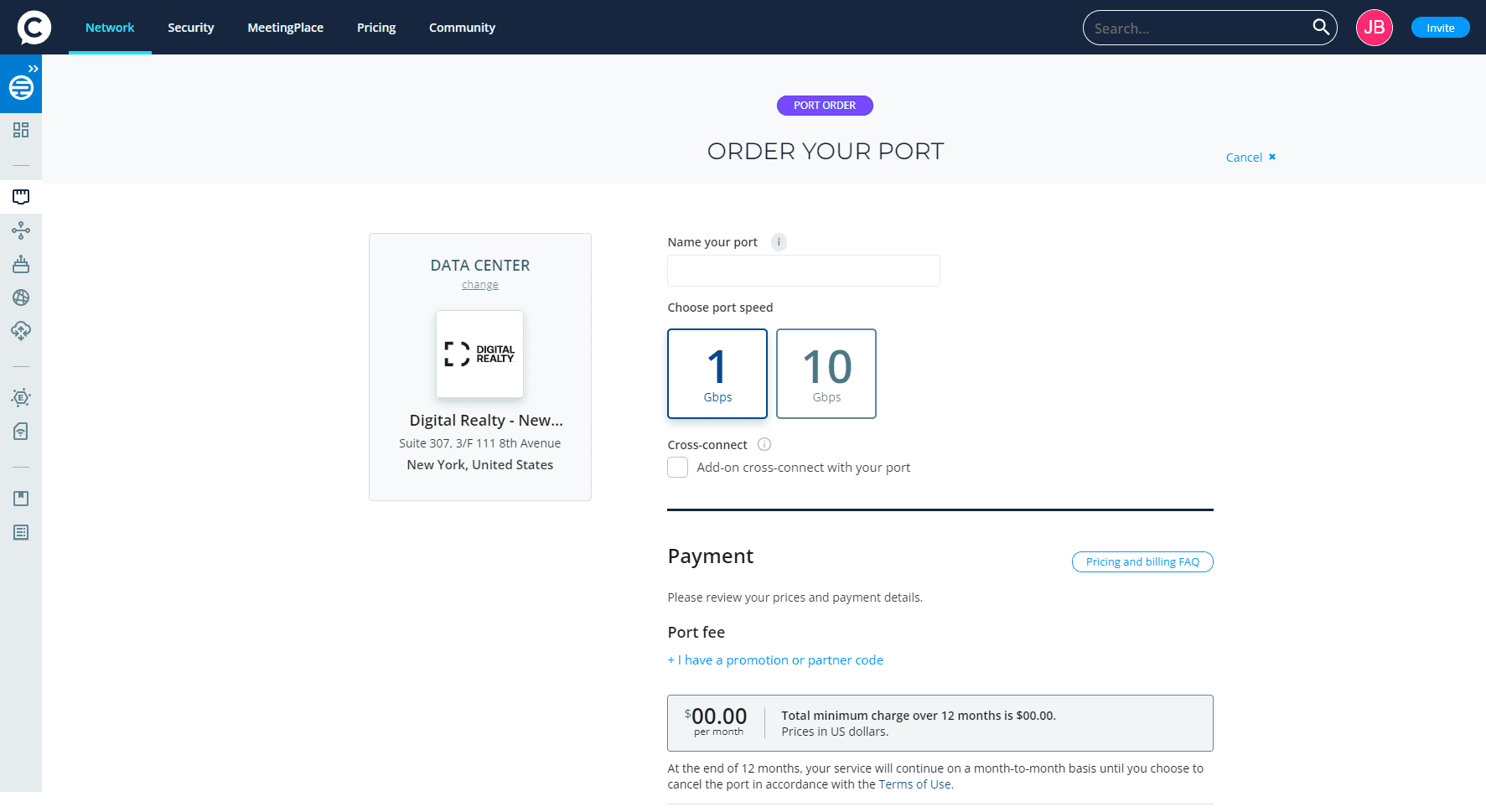Screen dimensions: 1486x812
Task: Click the Pricing and billing FAQ button
Action: click(1142, 562)
